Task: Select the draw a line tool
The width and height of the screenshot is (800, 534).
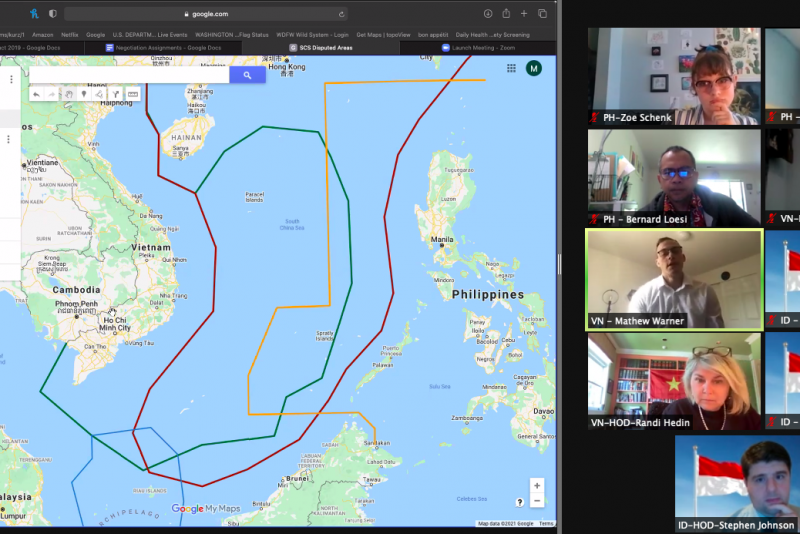Action: point(99,94)
